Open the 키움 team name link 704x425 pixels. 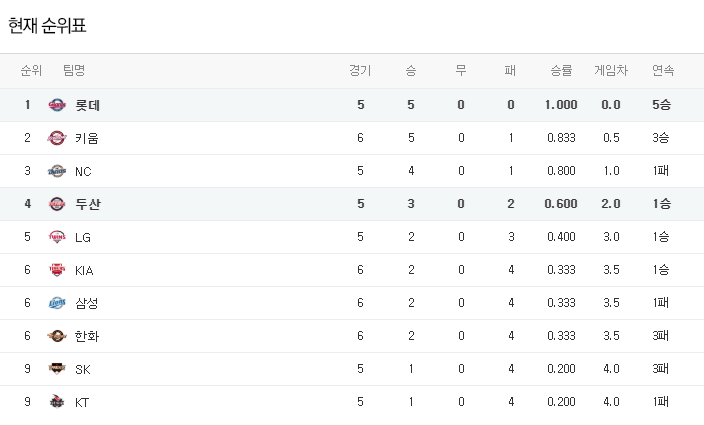coord(87,138)
